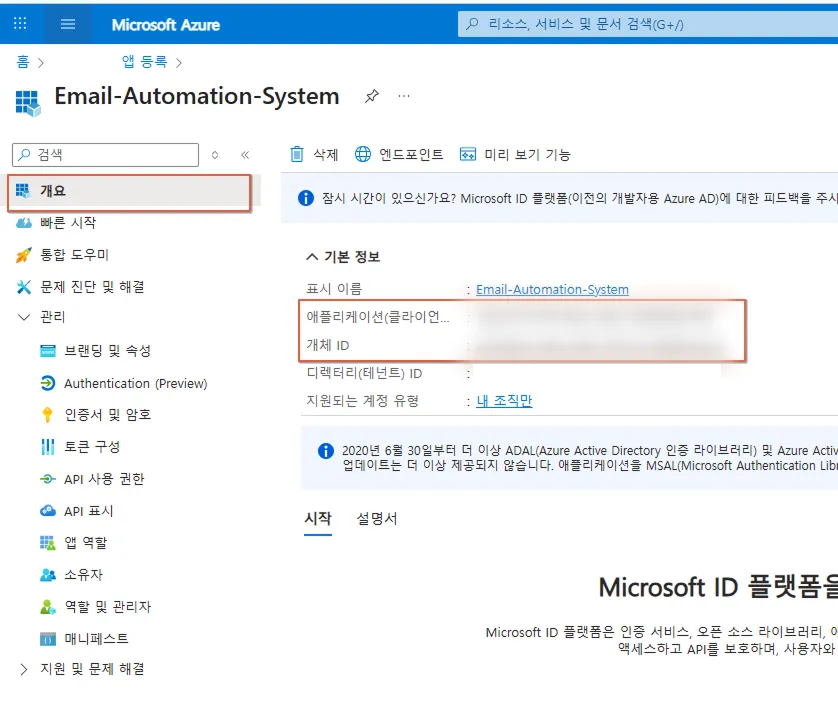
Task: Collapse the sidebar with double chevron
Action: [245, 155]
